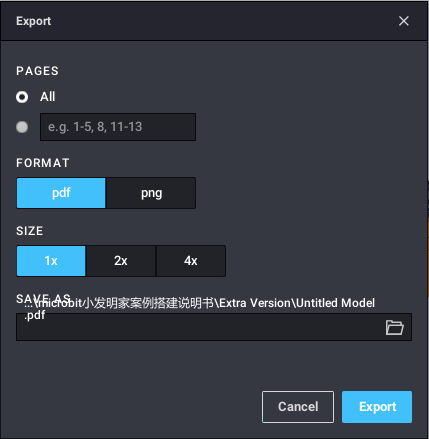Screen dimensions: 429x439
Task: Click the FORMAT section heading
Action: 43,163
